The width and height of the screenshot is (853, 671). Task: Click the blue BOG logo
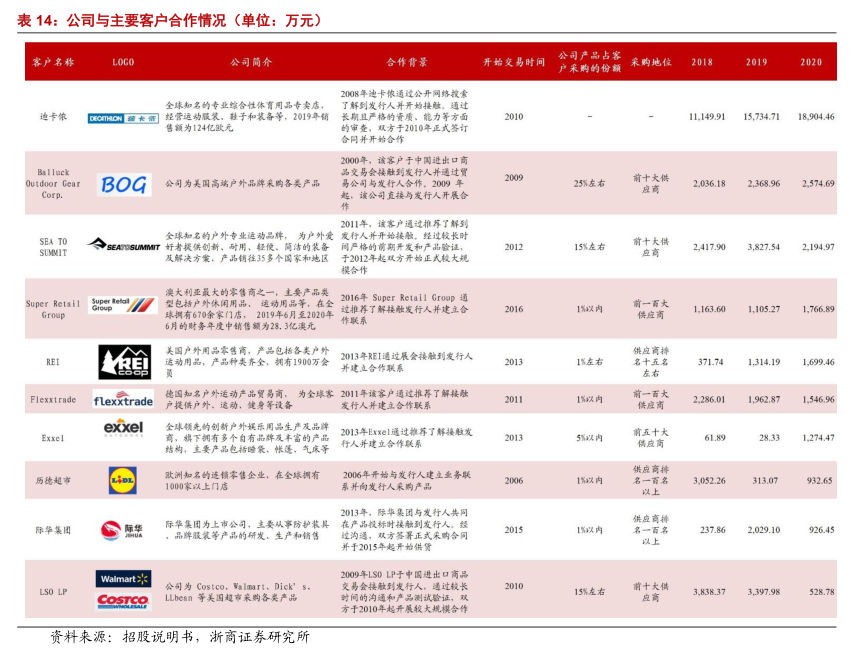click(x=123, y=184)
